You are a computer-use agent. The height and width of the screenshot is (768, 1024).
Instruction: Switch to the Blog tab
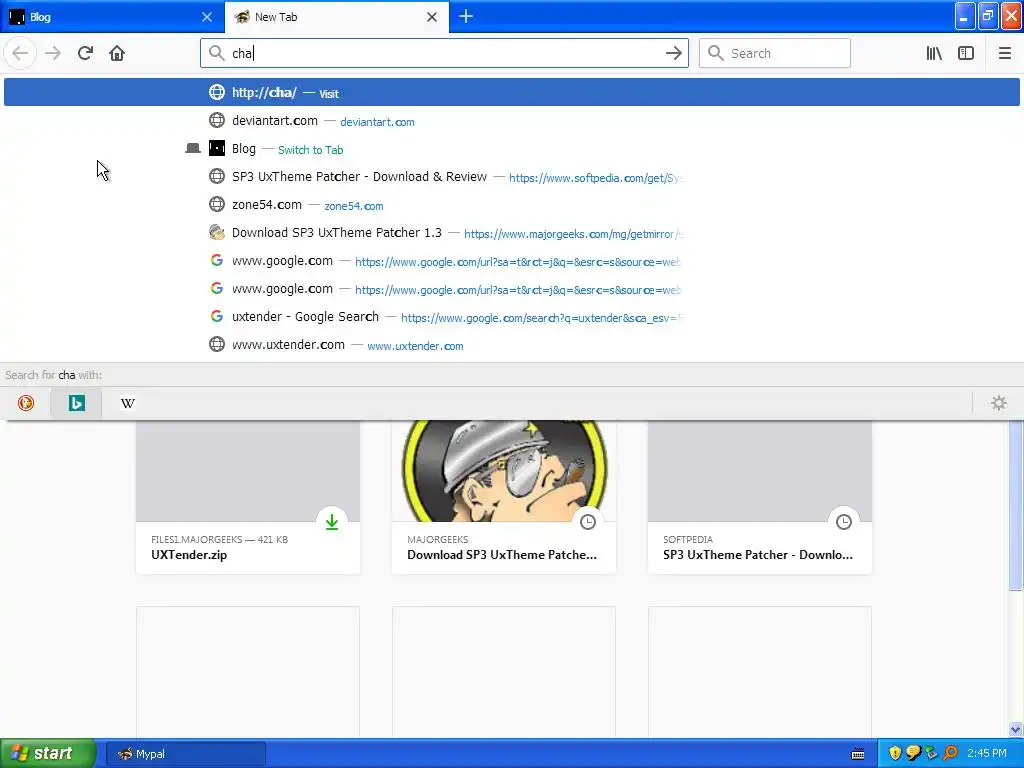pos(112,17)
